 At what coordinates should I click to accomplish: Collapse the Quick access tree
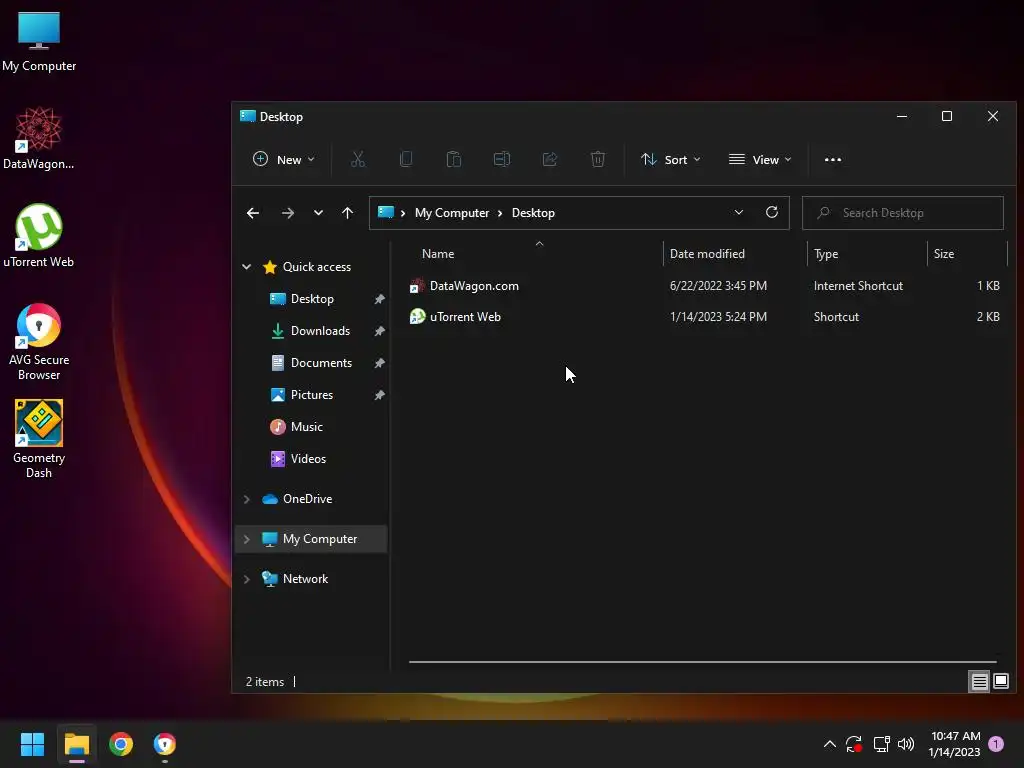[247, 266]
